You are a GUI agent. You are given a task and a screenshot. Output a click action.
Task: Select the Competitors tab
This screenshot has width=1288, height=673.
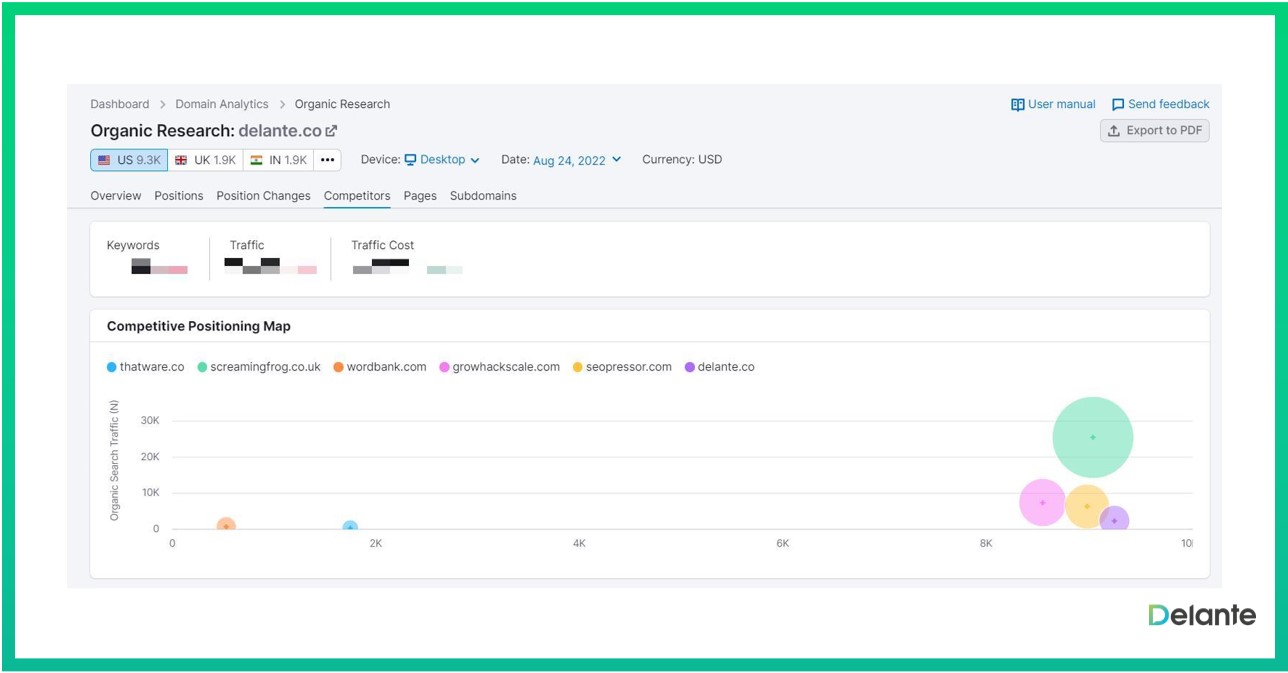357,196
